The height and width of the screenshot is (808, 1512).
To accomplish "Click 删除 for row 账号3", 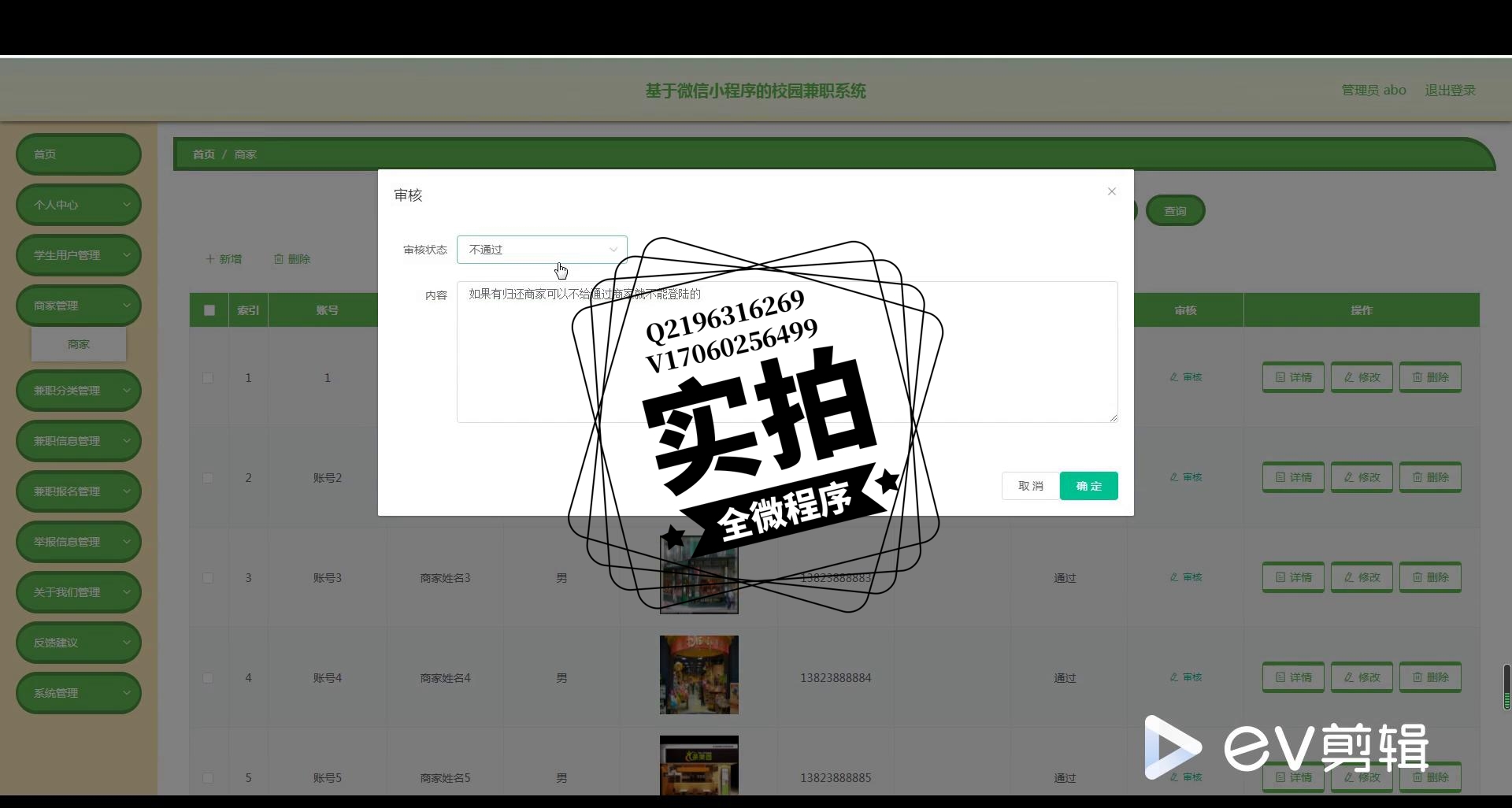I will click(1430, 577).
